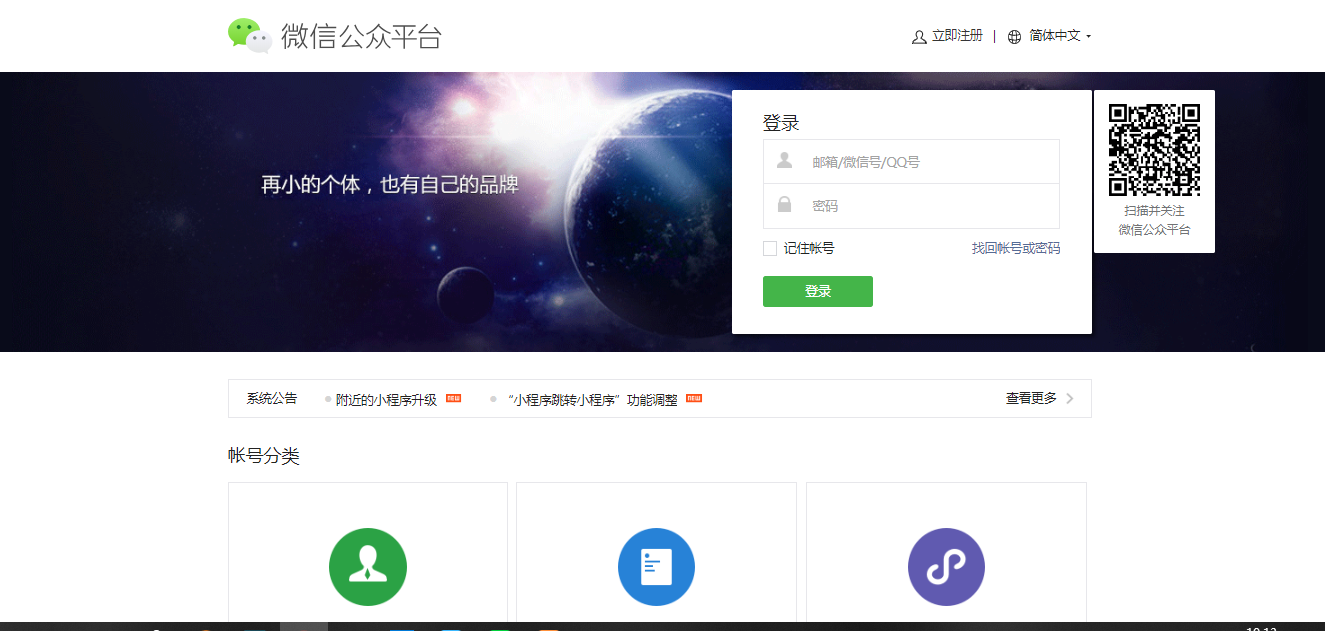Click the 微信公众平台 header title
Image resolution: width=1325 pixels, height=631 pixels.
point(361,36)
